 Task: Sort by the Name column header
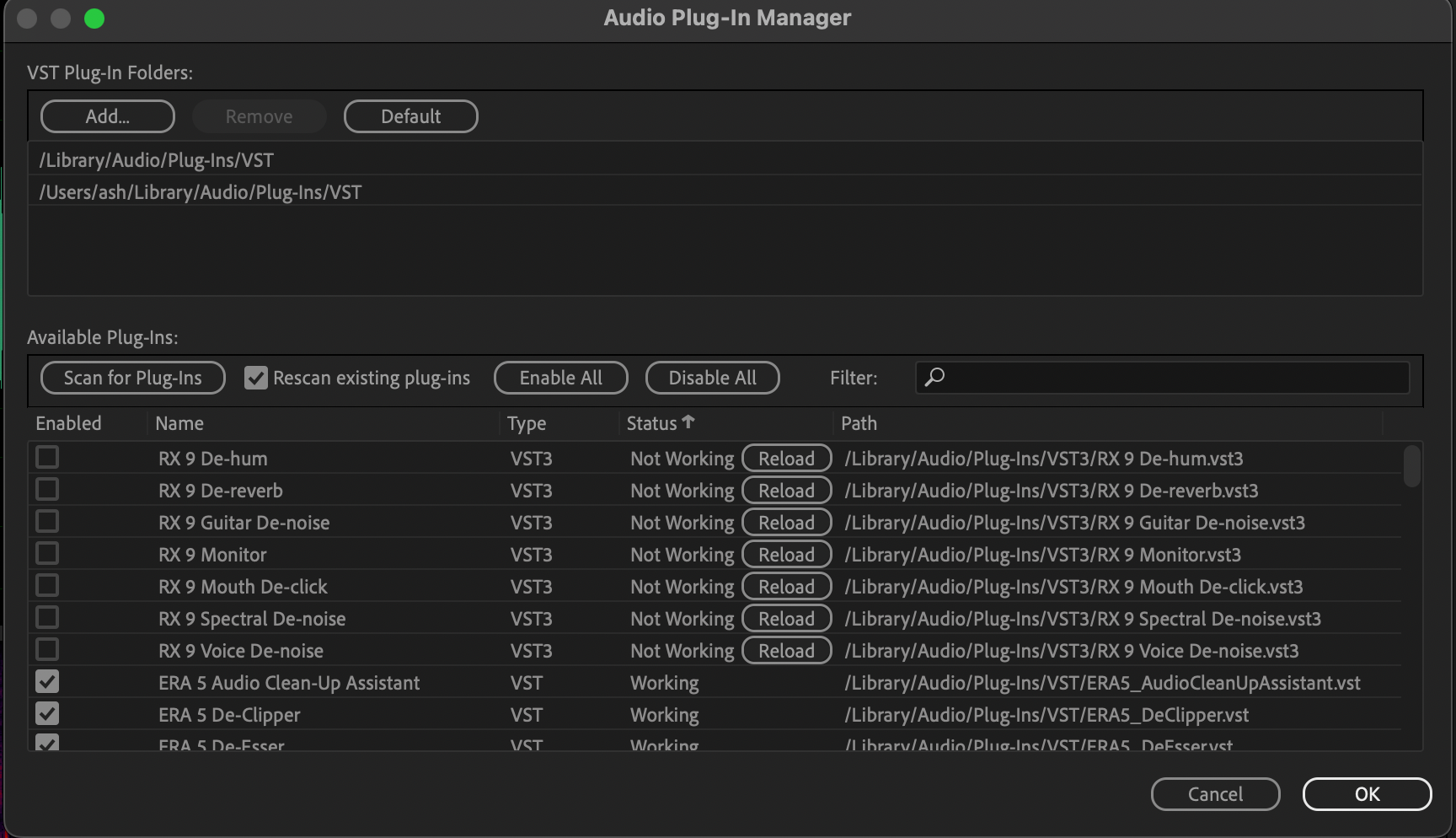(x=179, y=423)
